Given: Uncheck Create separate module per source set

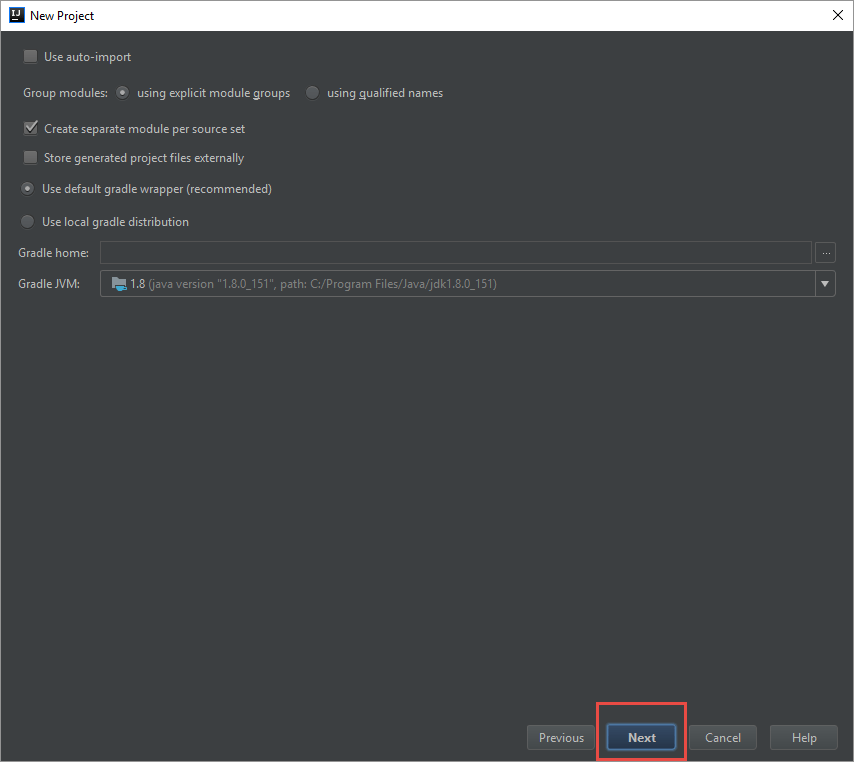Looking at the screenshot, I should (x=30, y=128).
